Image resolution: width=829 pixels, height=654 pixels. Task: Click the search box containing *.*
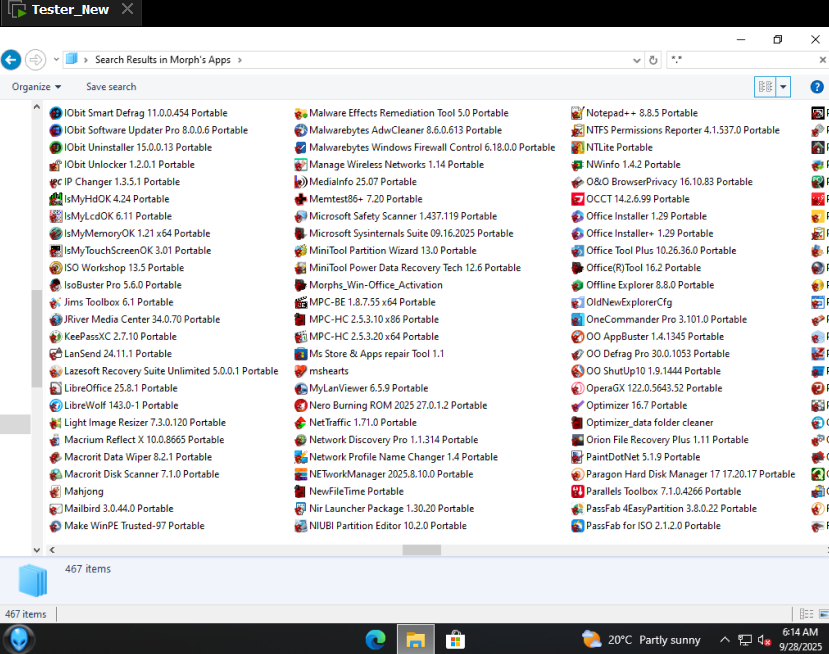pyautogui.click(x=741, y=60)
